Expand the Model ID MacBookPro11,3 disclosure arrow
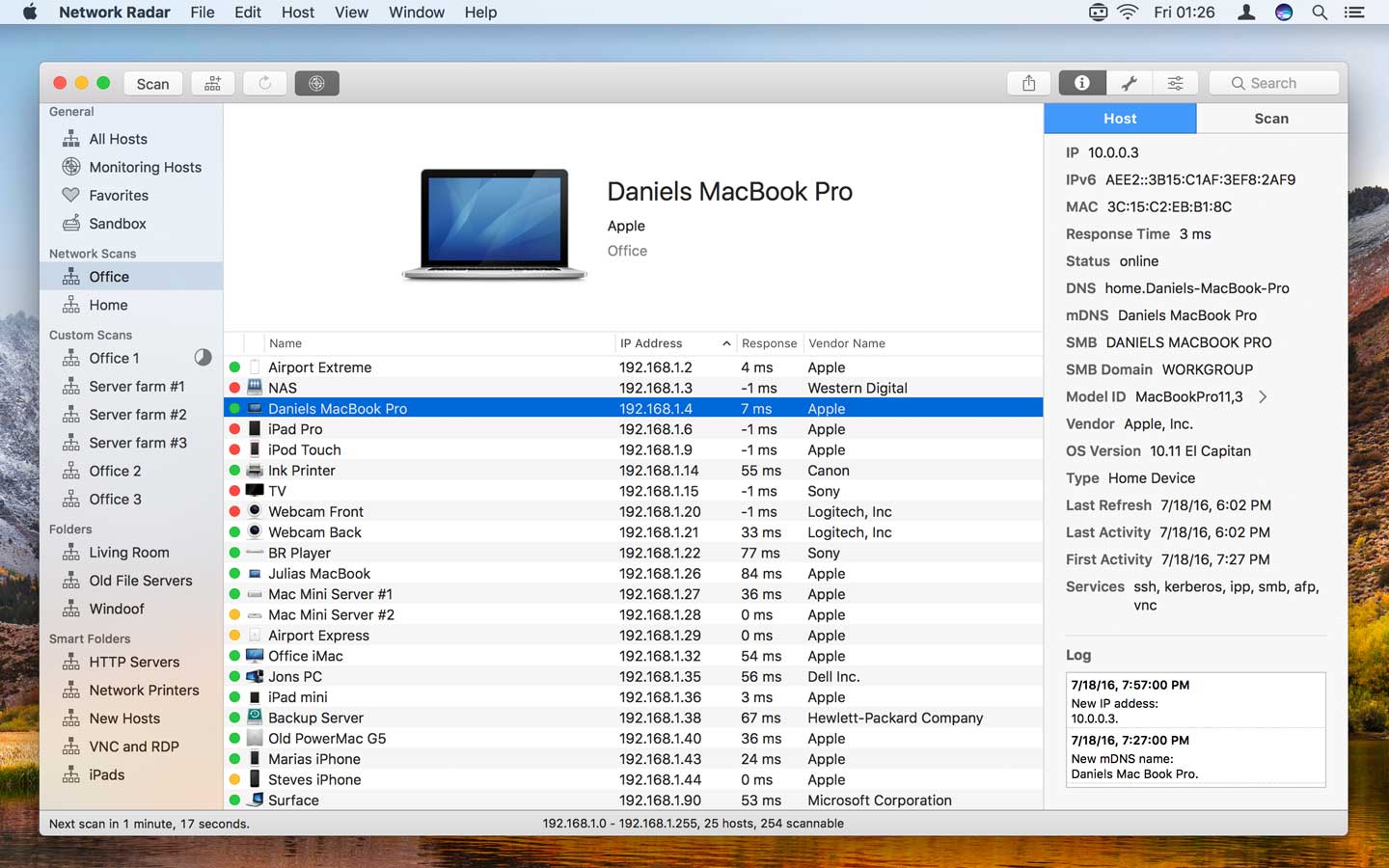This screenshot has width=1389, height=868. (x=1264, y=396)
